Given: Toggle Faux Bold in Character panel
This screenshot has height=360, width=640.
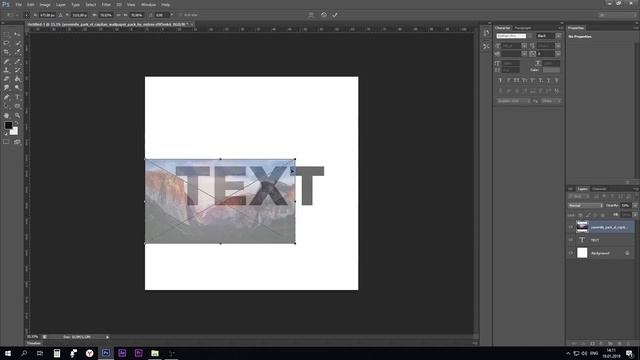Looking at the screenshot, I should (500, 81).
